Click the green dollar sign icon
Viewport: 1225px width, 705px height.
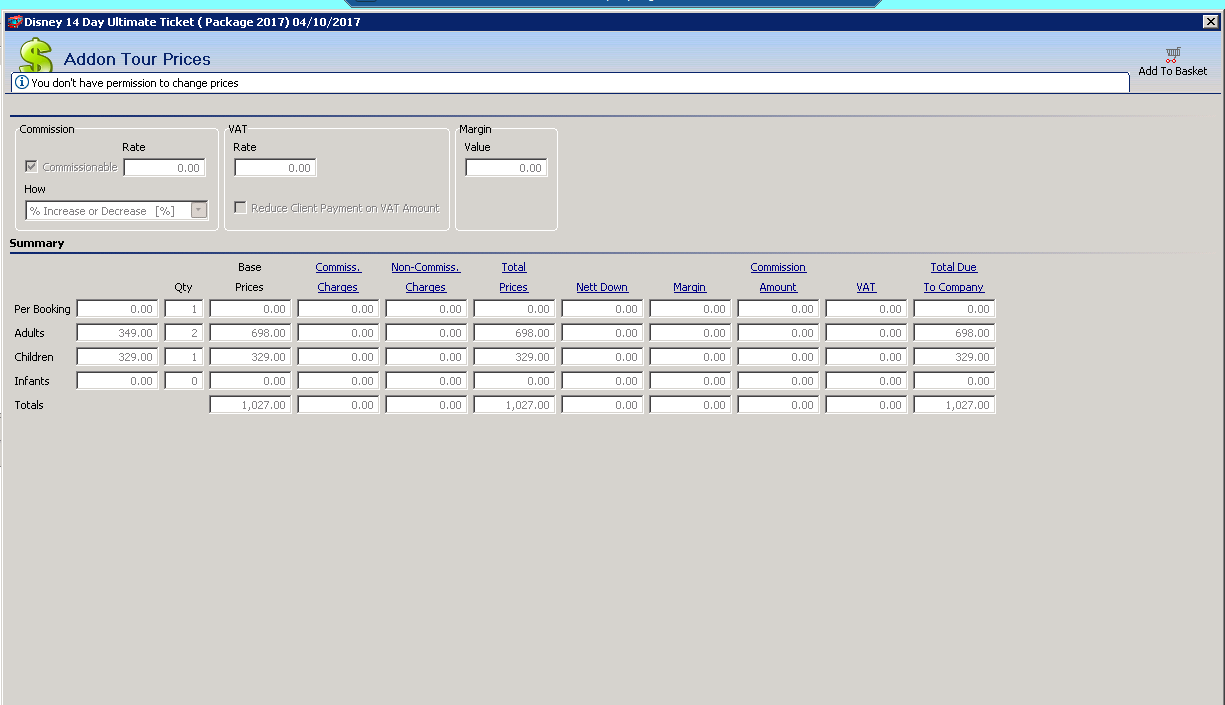click(36, 56)
